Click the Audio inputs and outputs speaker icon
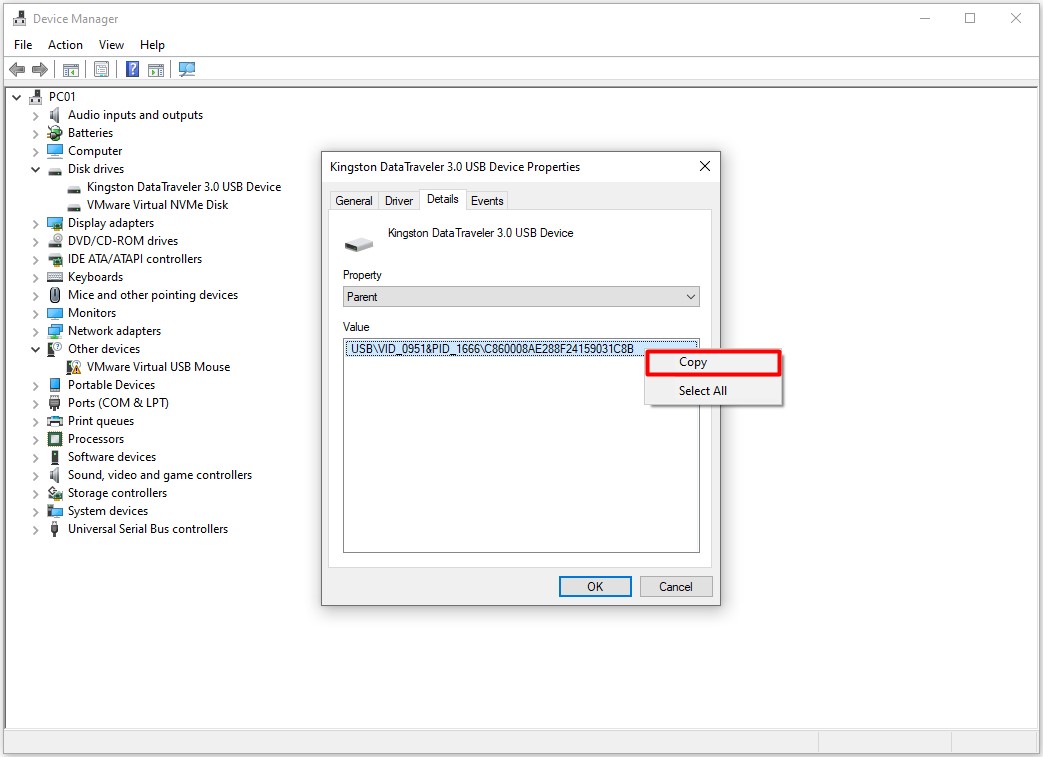1043x757 pixels. [55, 115]
